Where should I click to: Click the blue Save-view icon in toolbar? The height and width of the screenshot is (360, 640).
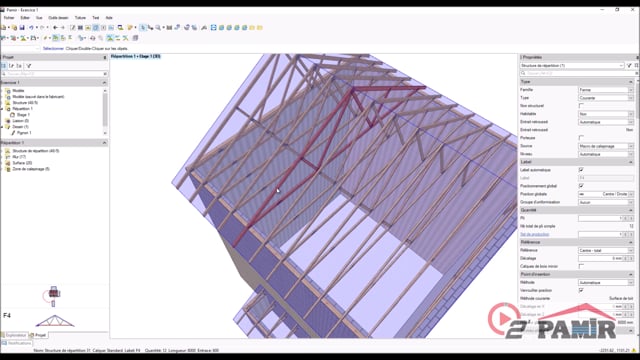pos(213,28)
